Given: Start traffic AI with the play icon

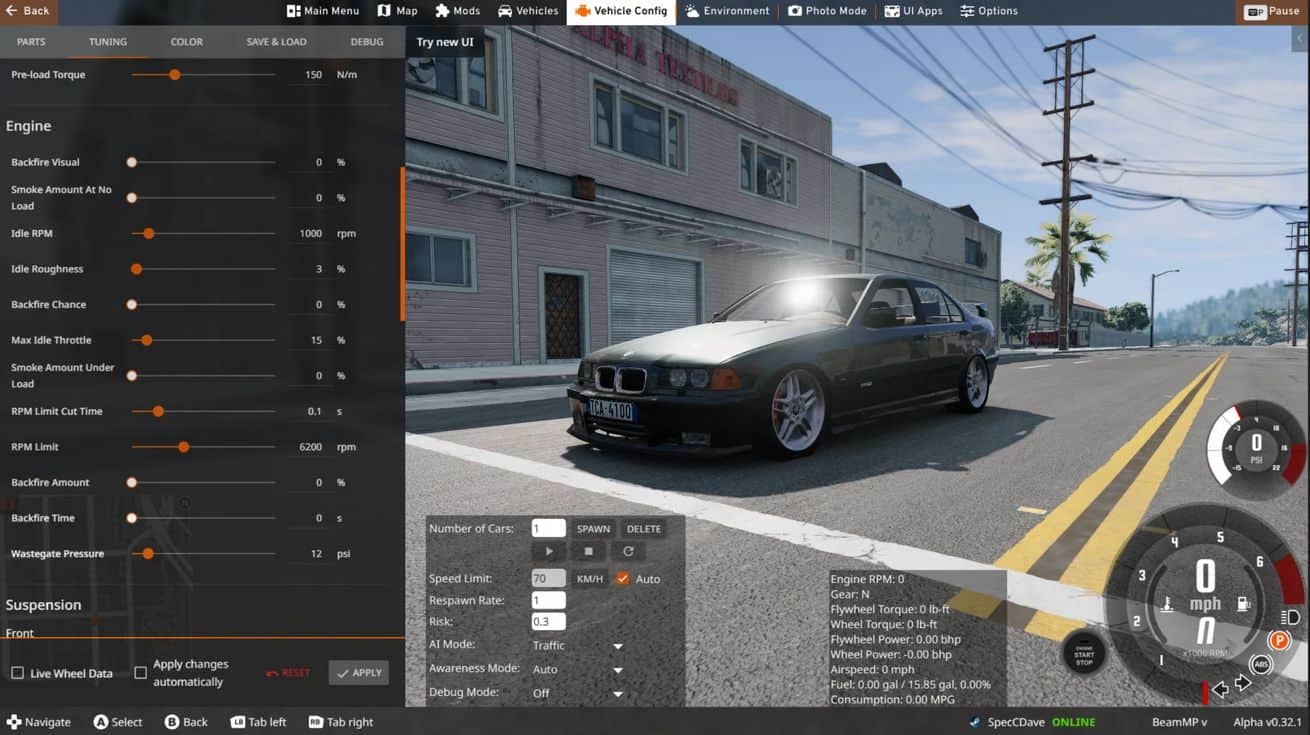Looking at the screenshot, I should pos(549,551).
